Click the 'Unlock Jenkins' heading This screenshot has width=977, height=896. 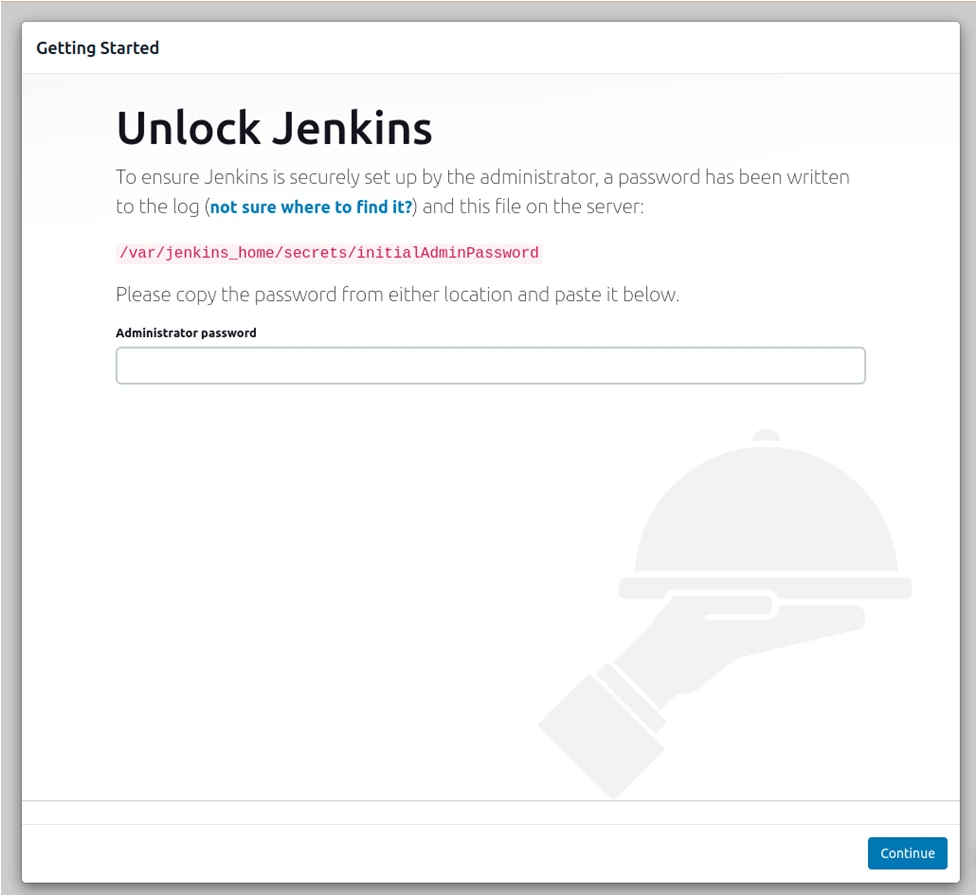pos(275,128)
